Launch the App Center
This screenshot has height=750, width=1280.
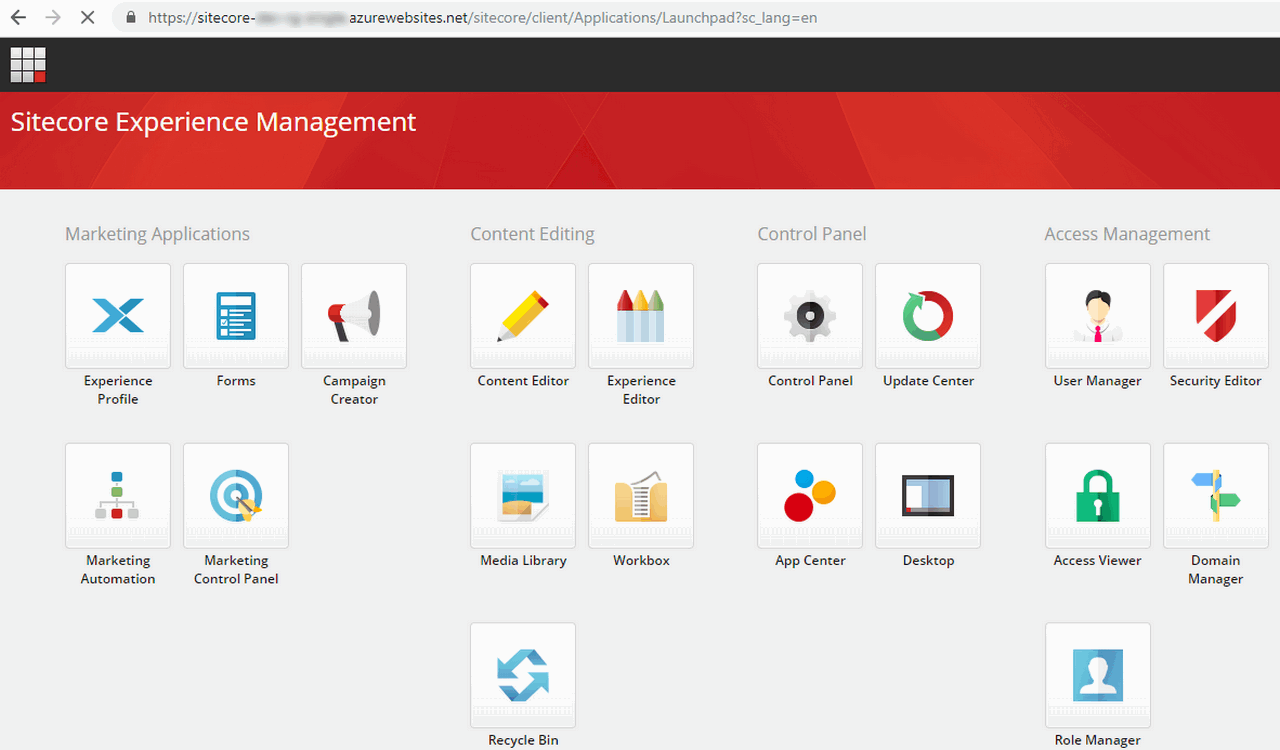810,496
